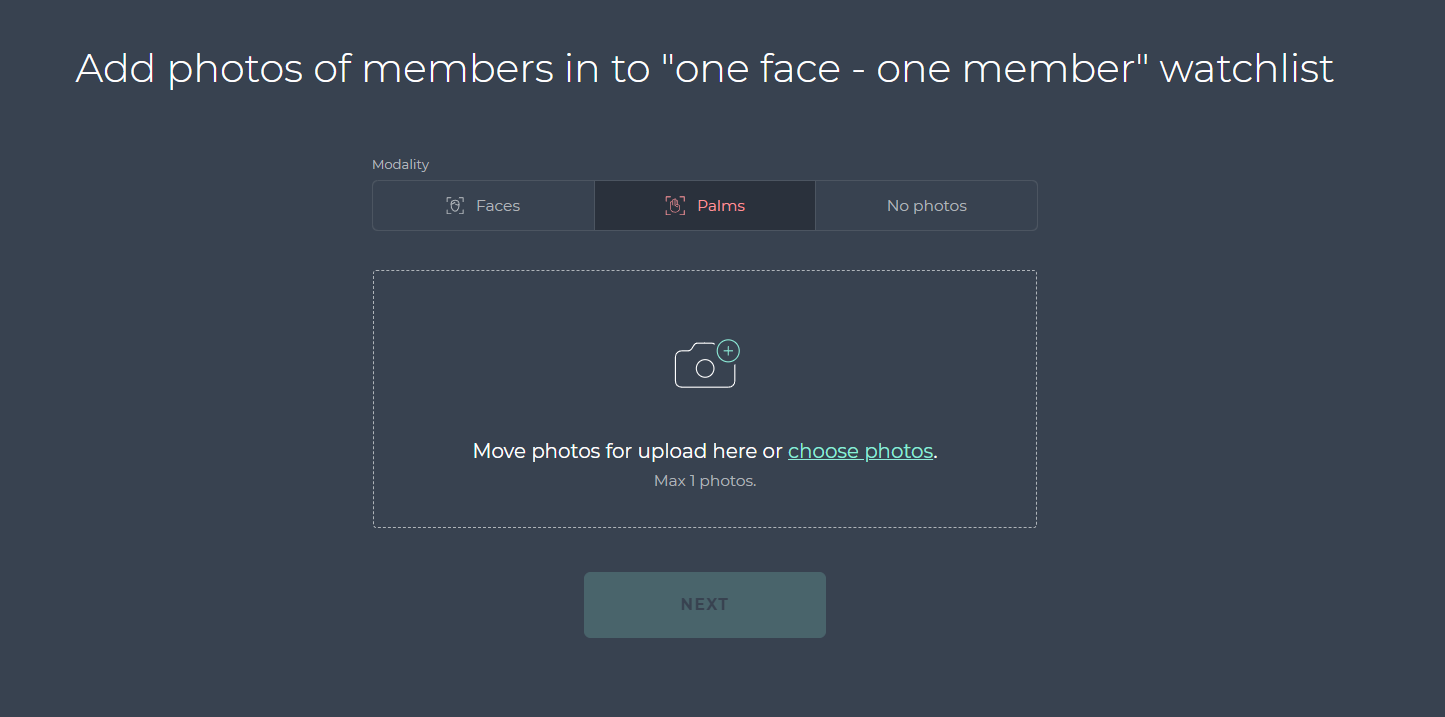Click the camera lens circle

tap(705, 369)
